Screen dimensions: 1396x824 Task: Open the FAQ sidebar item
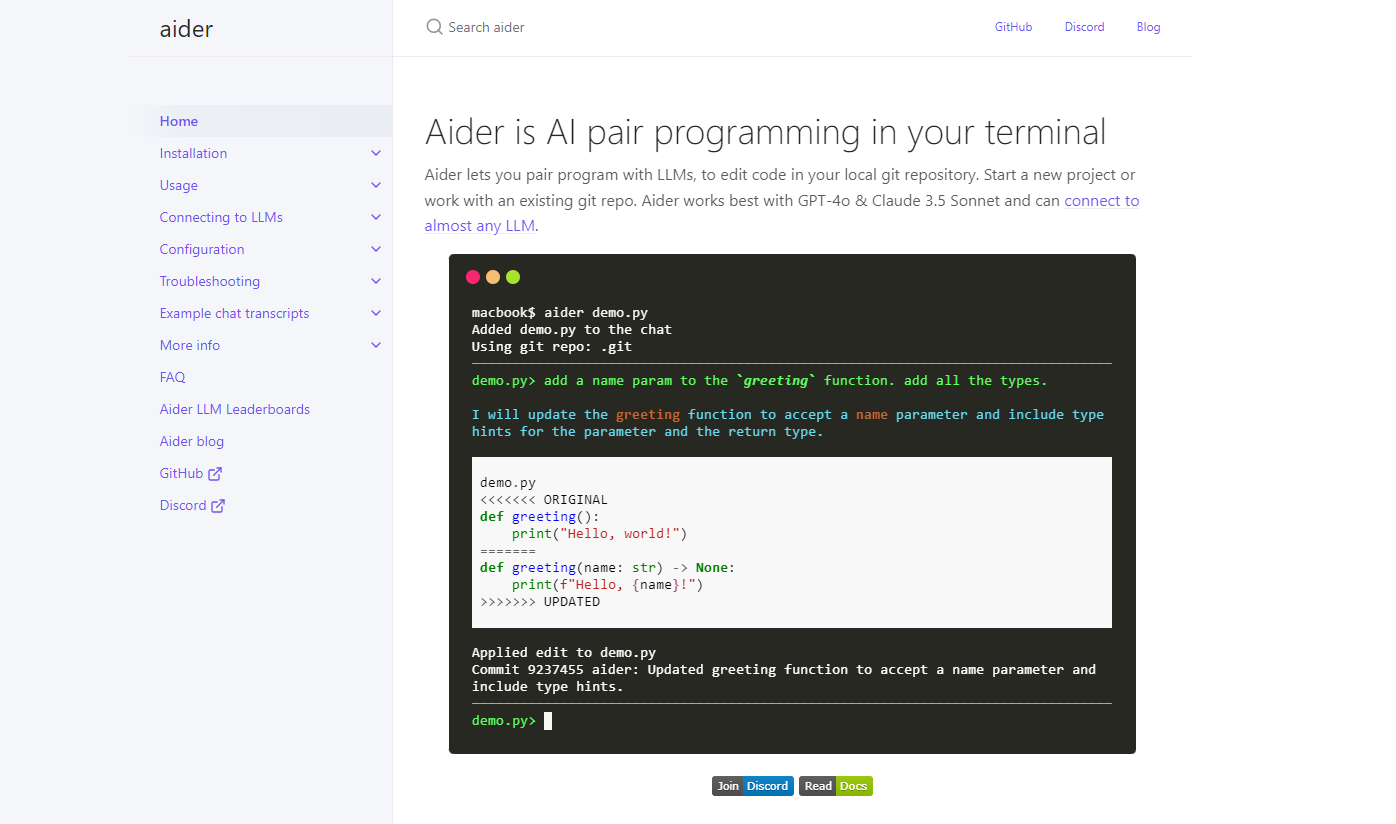coord(172,377)
